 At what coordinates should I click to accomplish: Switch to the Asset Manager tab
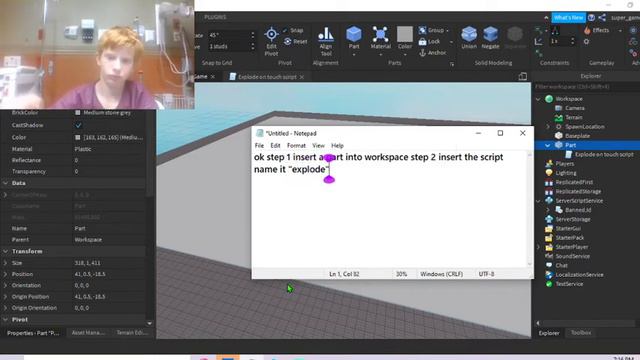coord(88,333)
